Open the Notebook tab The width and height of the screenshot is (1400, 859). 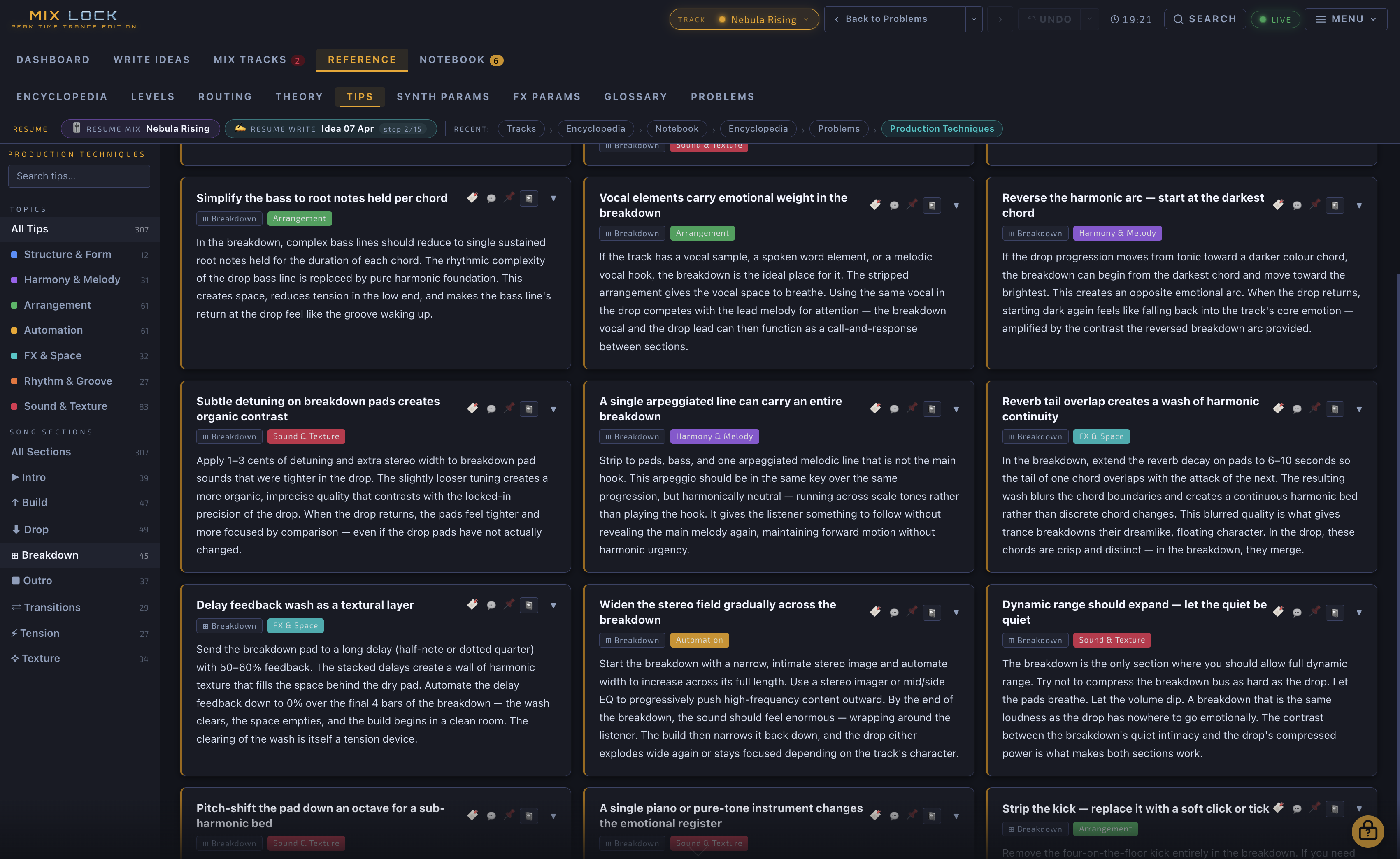(461, 60)
